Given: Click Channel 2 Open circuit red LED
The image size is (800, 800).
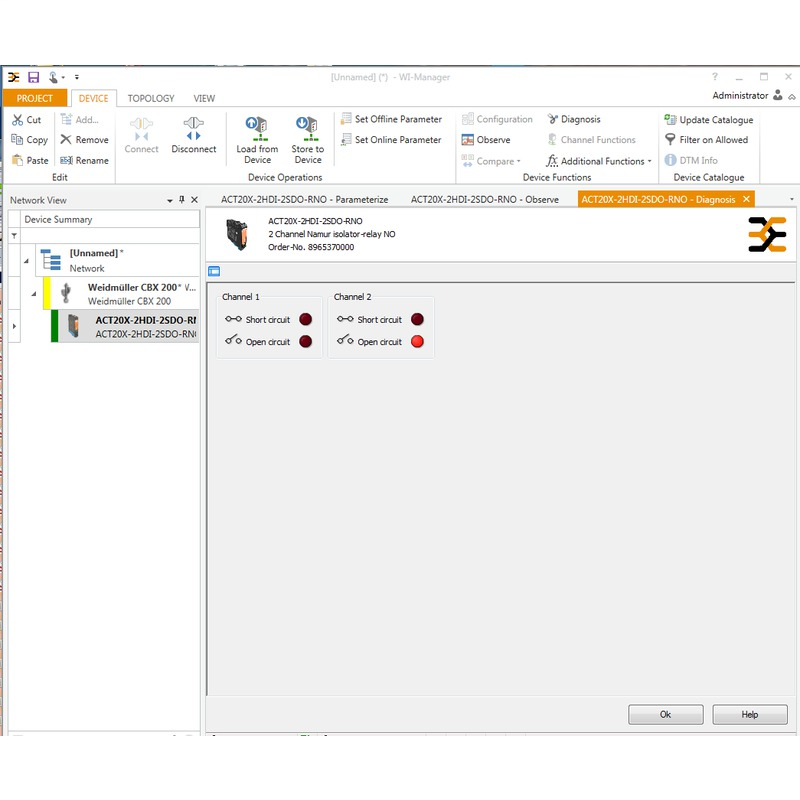Looking at the screenshot, I should 417,341.
